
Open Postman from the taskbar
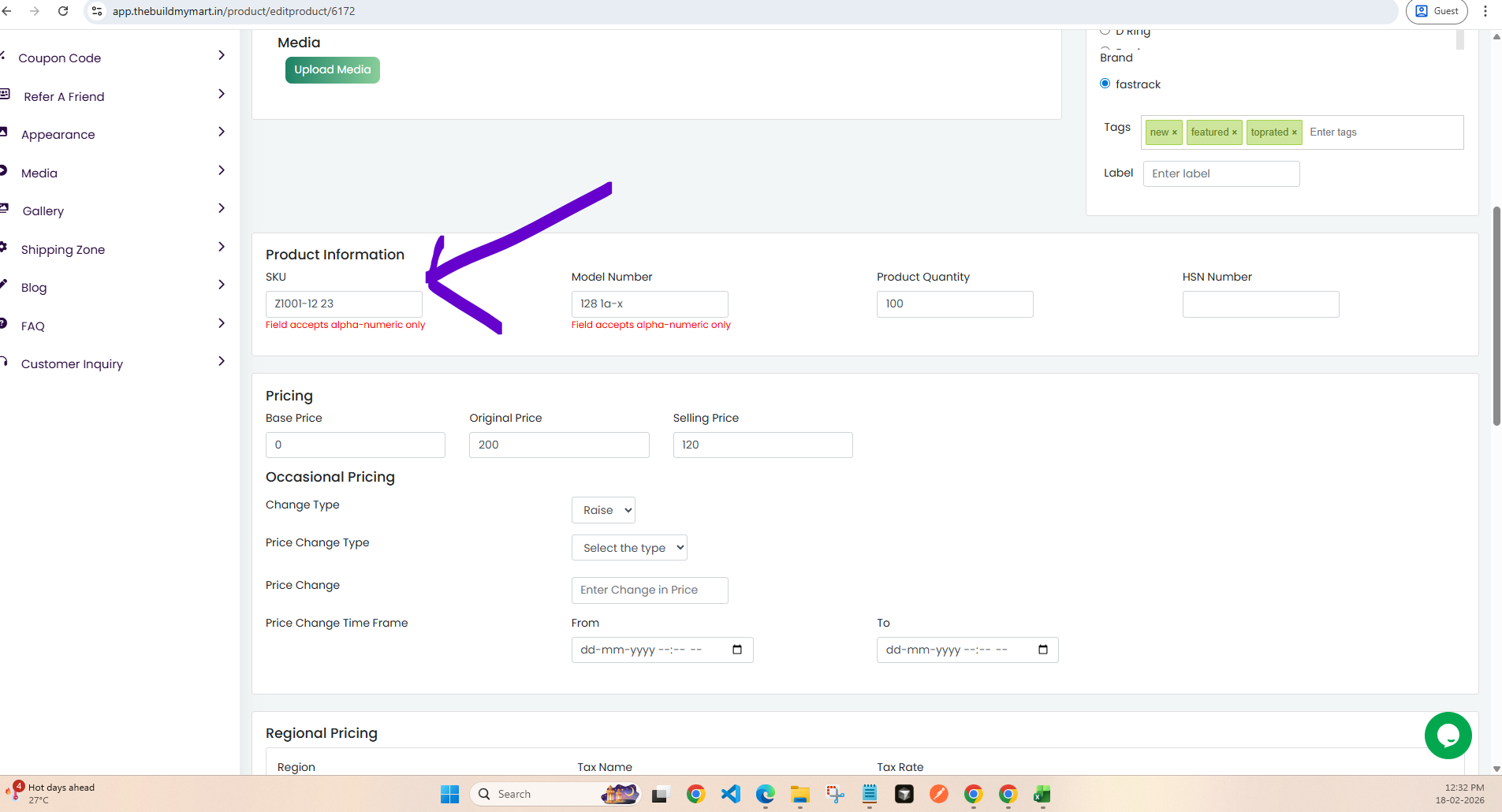point(938,794)
